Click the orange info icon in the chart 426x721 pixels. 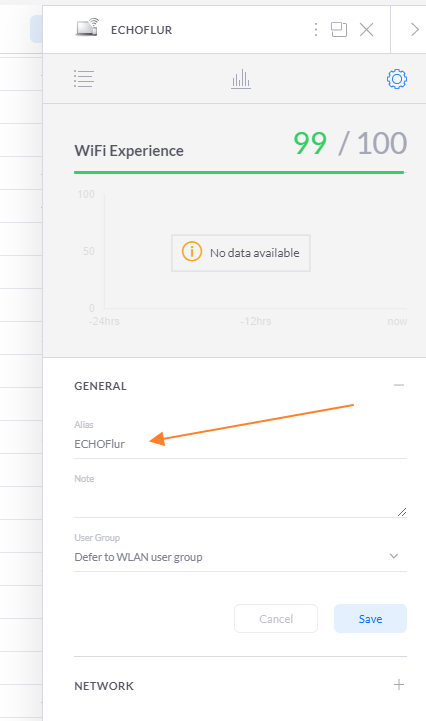[x=192, y=252]
